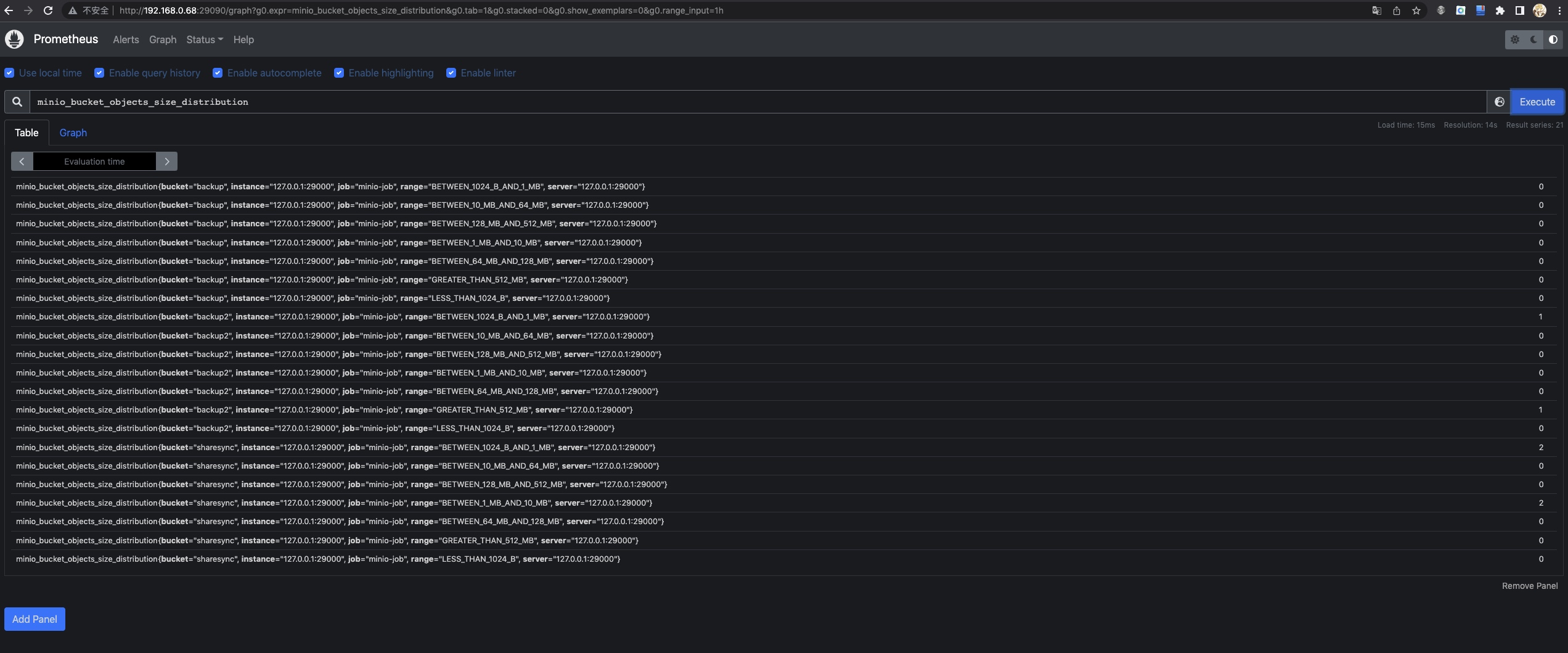
Task: Open the extensions puzzle piece menu
Action: (1500, 10)
